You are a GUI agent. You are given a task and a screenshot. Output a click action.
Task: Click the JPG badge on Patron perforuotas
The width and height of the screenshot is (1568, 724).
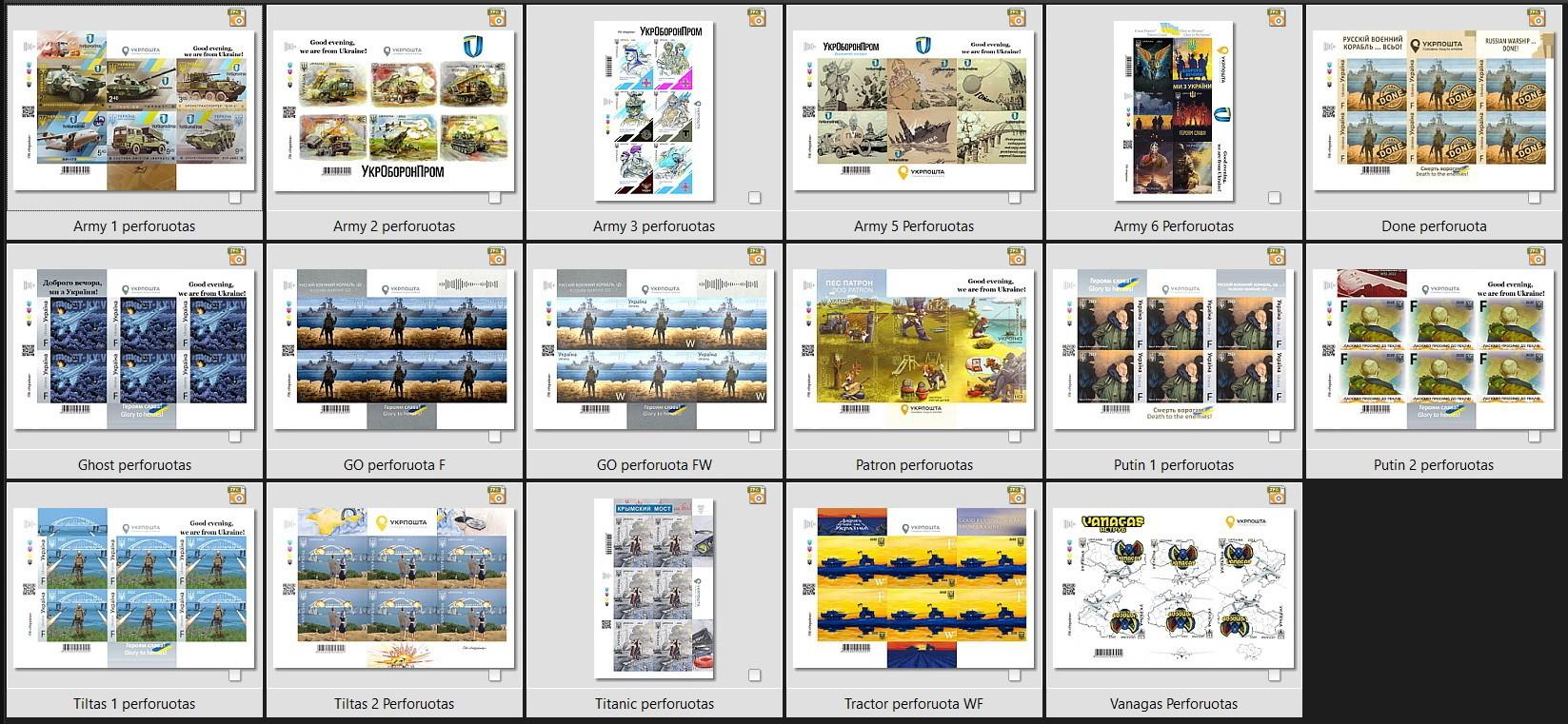[1017, 256]
